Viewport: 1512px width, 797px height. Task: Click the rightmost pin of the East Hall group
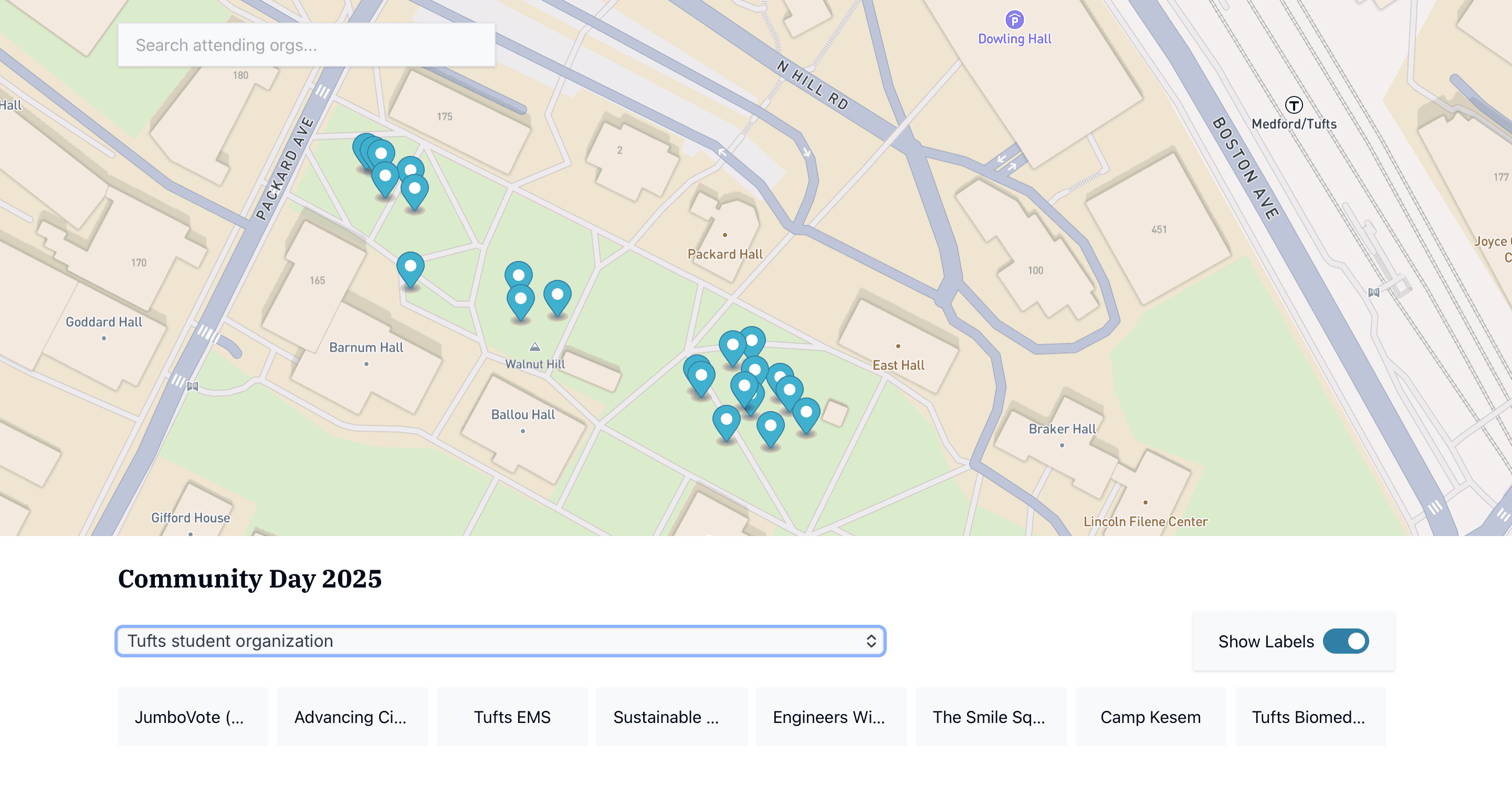pos(807,411)
